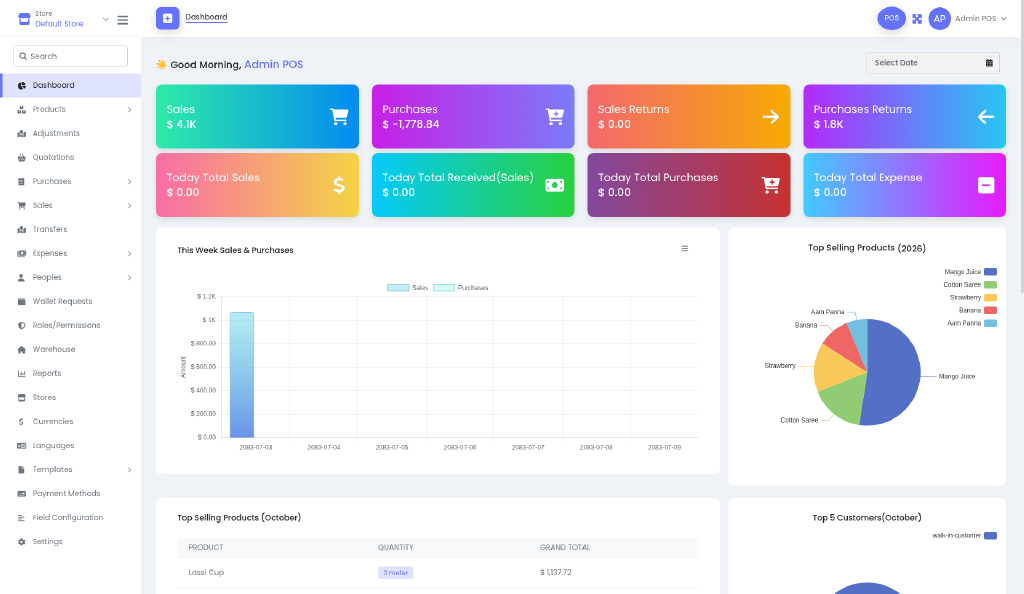Click the Purchases card cart-plus icon
This screenshot has height=594, width=1024.
point(554,117)
